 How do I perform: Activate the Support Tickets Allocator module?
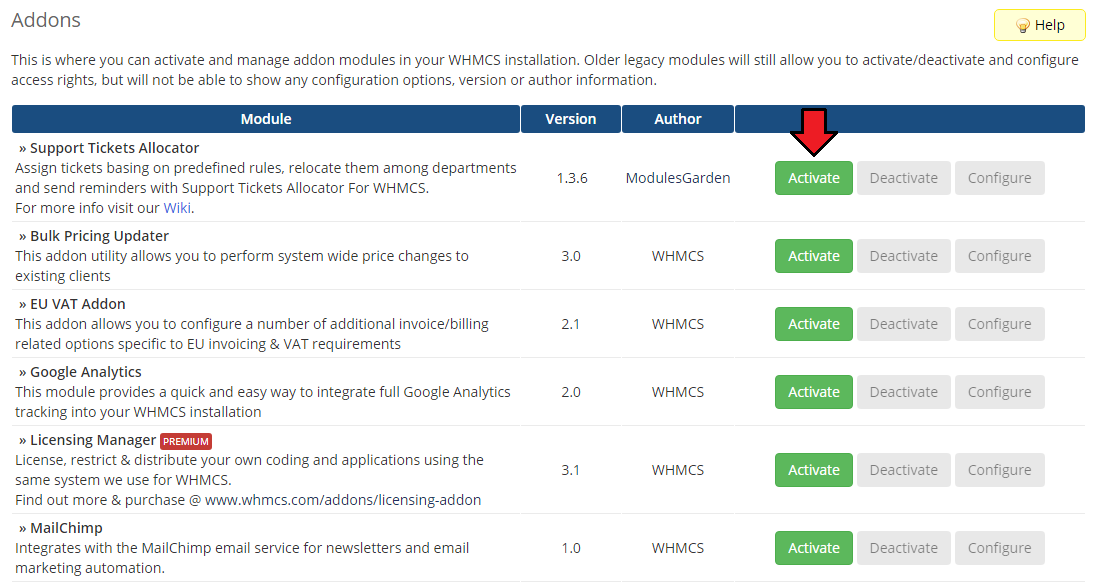[814, 178]
